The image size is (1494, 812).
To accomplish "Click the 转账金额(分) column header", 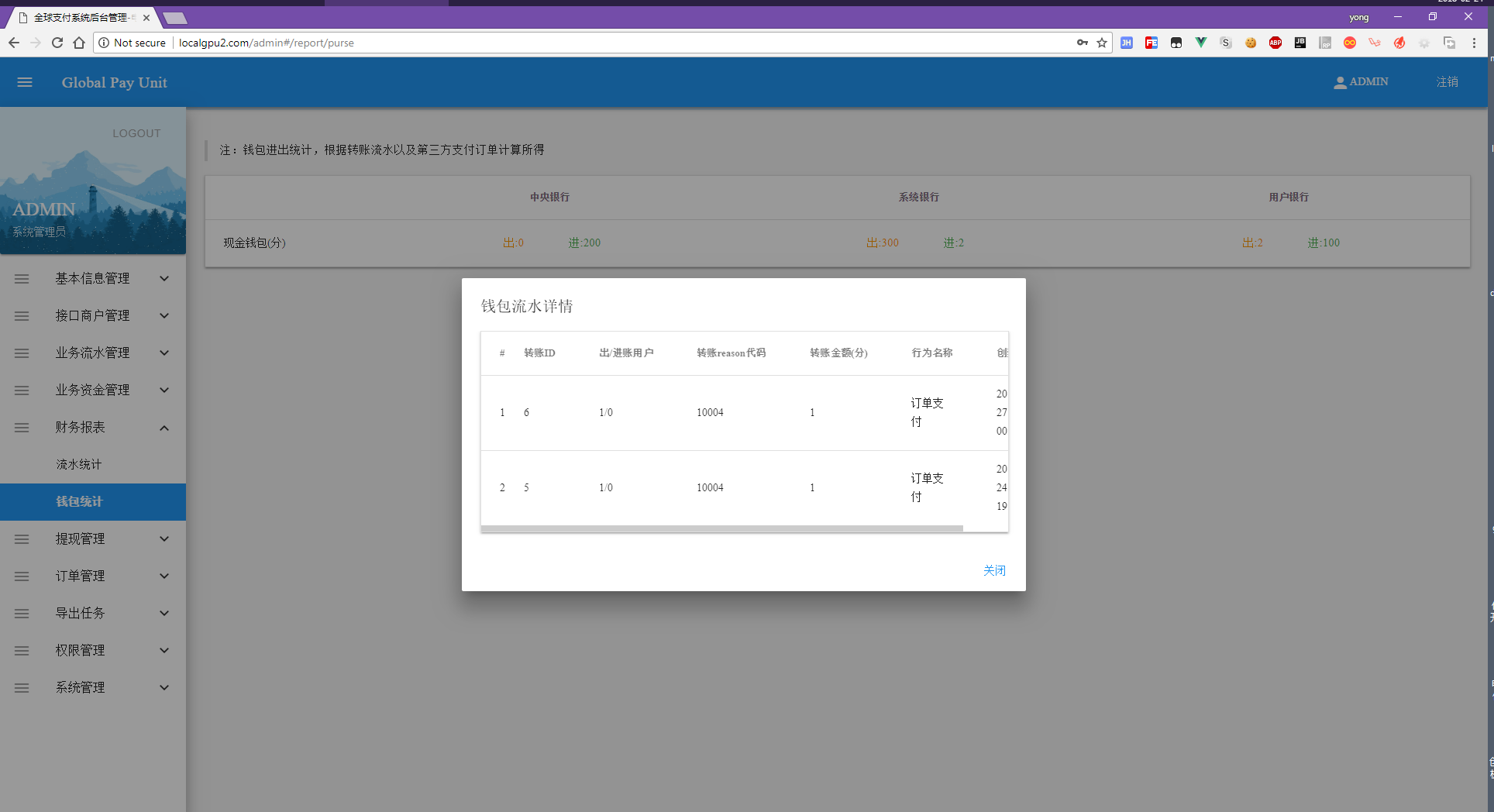I will (x=838, y=353).
